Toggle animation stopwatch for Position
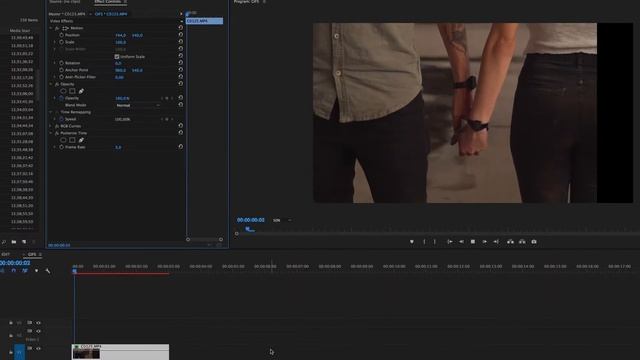 62,35
